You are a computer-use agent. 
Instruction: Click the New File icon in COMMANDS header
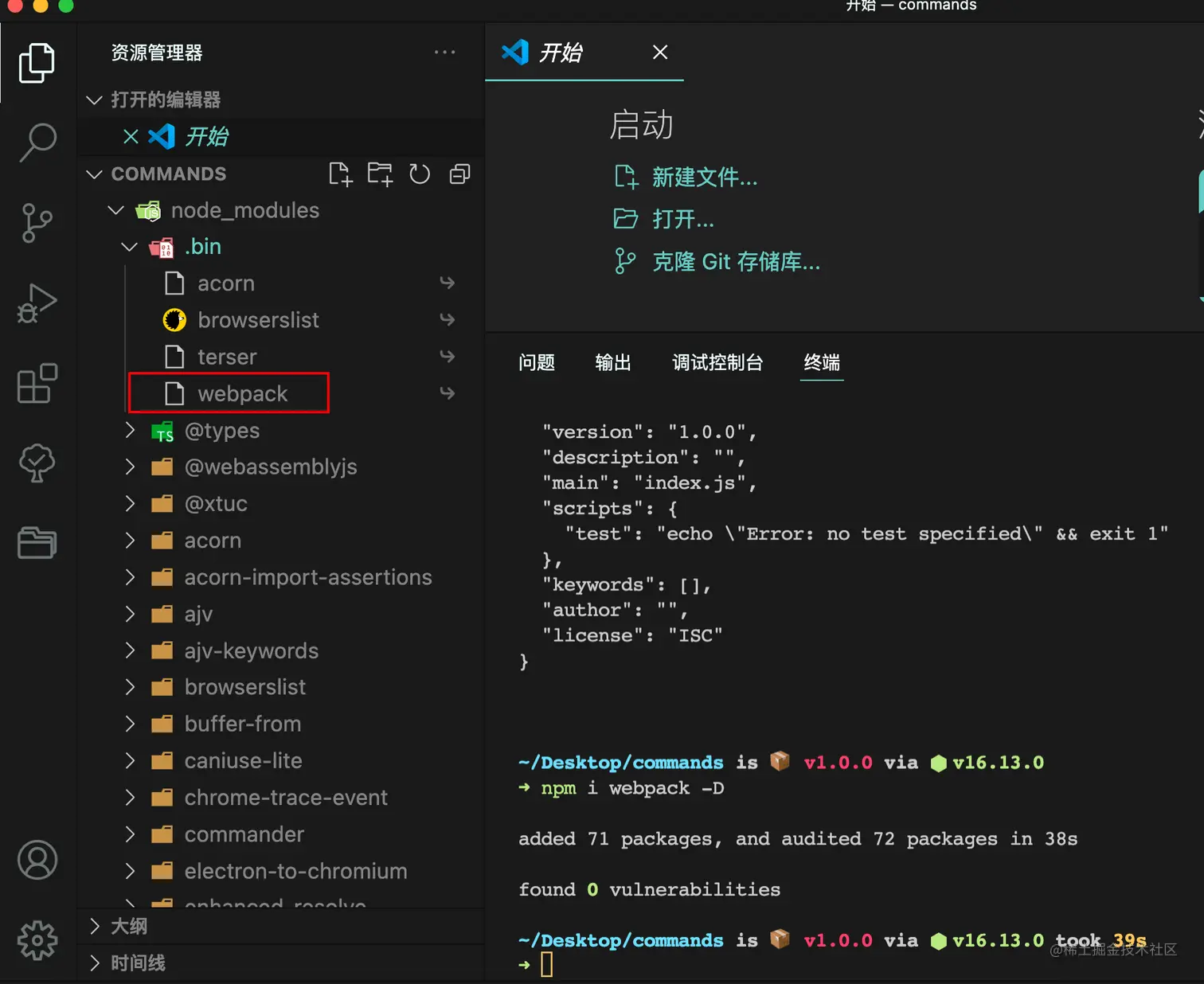tap(340, 174)
